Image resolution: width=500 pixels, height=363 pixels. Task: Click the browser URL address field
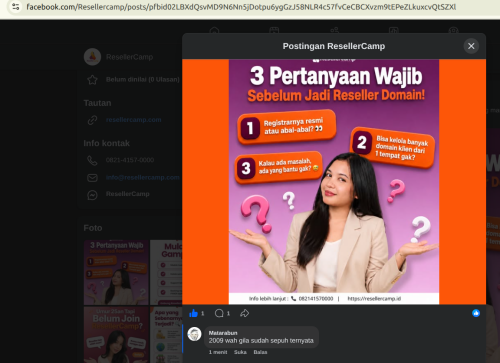point(241,7)
